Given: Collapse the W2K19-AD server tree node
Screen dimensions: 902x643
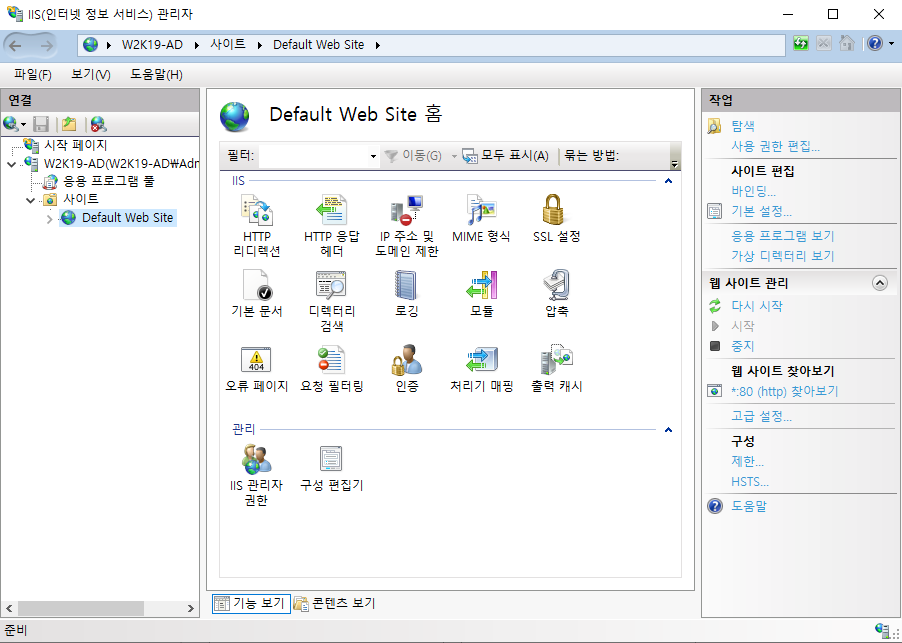Looking at the screenshot, I should point(12,164).
